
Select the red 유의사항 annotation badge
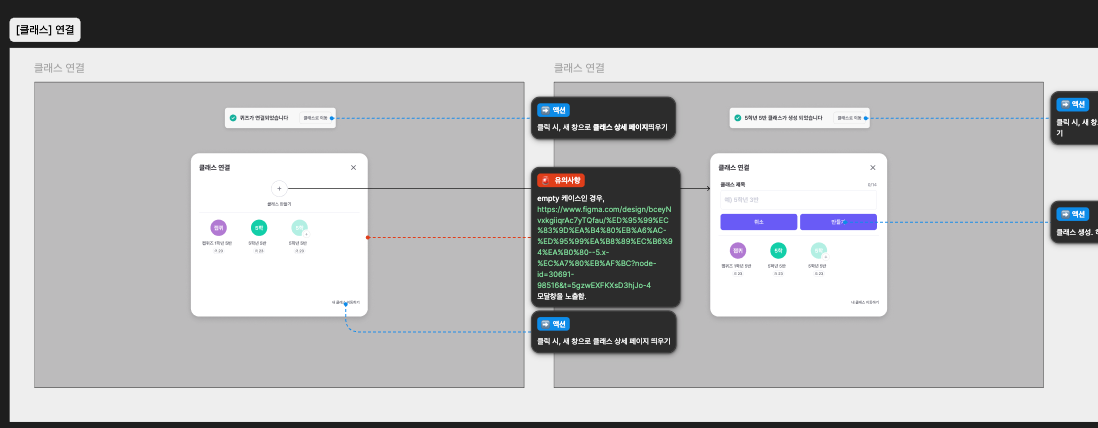pyautogui.click(x=561, y=180)
